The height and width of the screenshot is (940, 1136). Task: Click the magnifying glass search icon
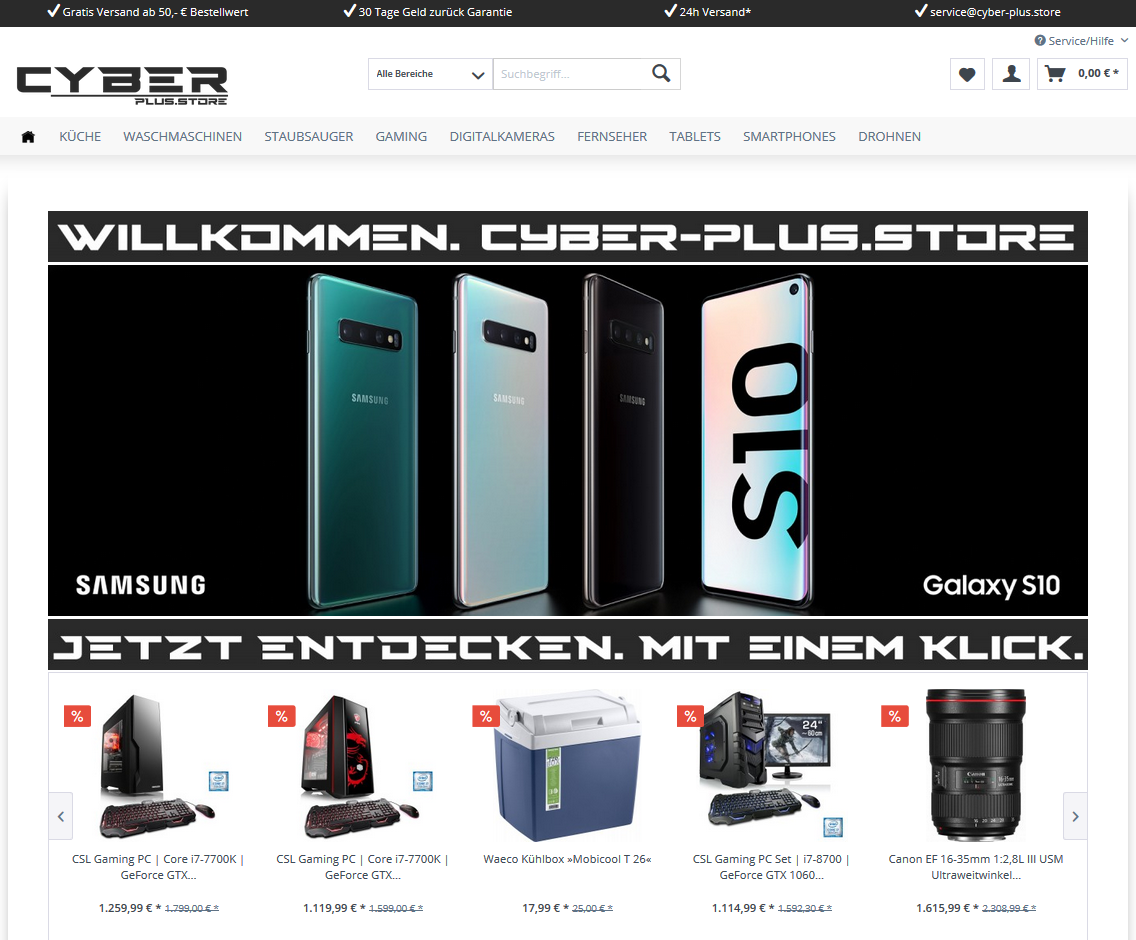(661, 73)
